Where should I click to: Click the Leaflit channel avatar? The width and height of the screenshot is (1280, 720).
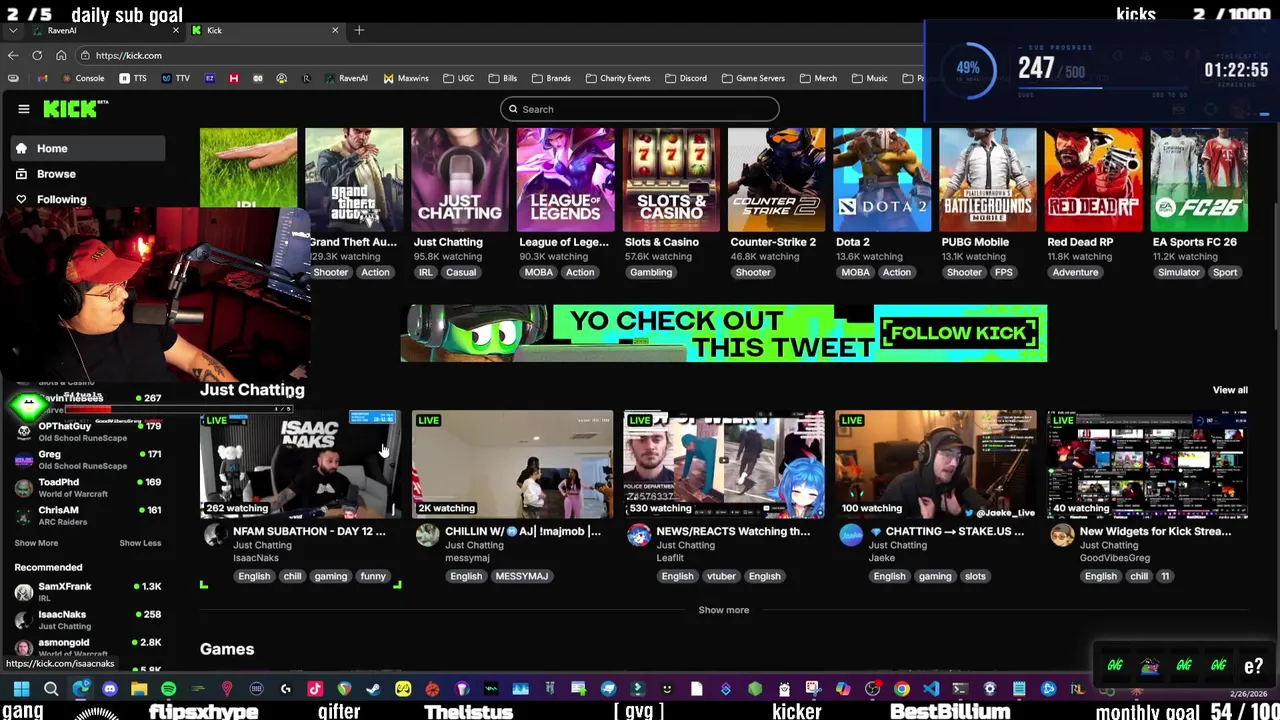[x=639, y=535]
